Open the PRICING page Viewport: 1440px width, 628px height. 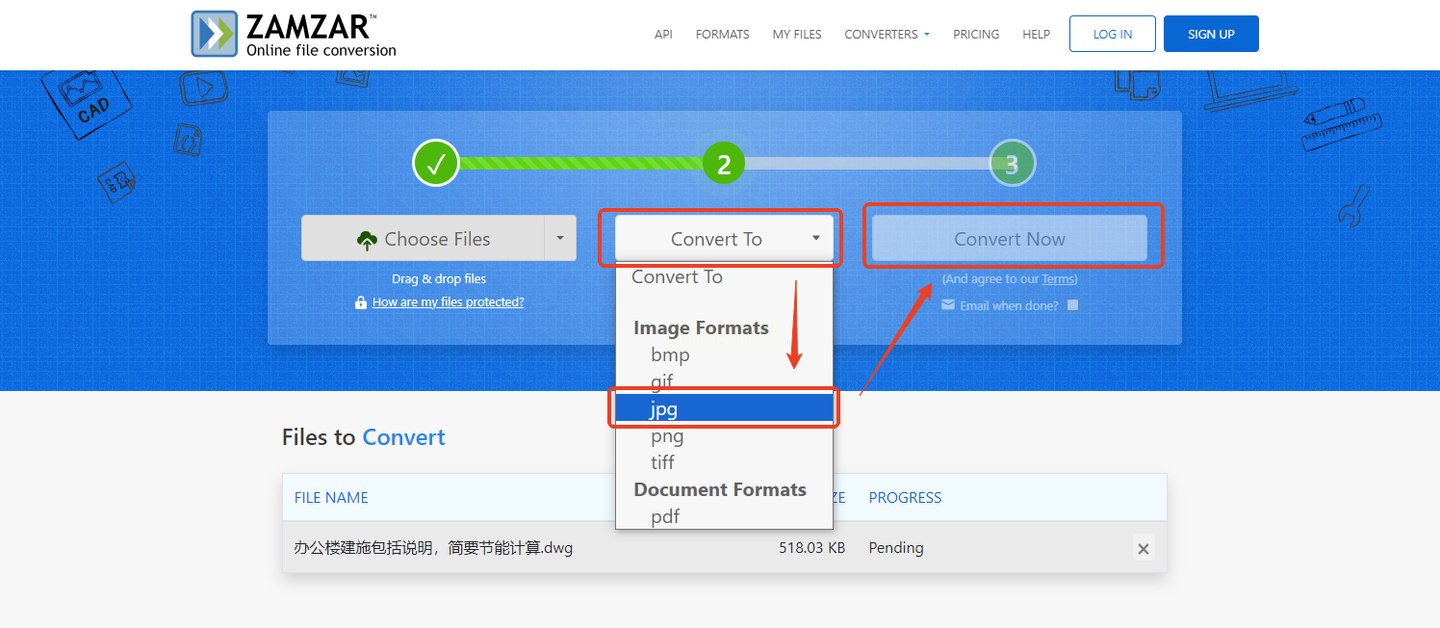[976, 34]
